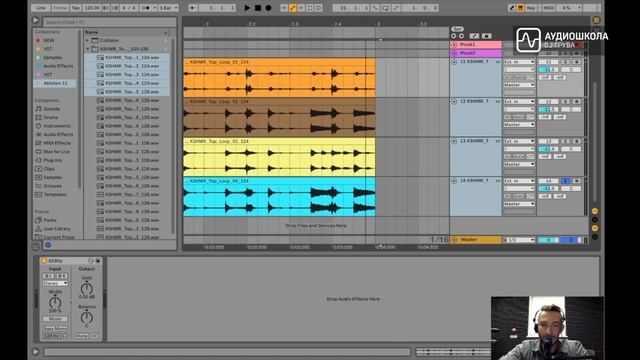This screenshot has height=360, width=640.
Task: Select the Ableton 11 collection
Action: pos(55,83)
